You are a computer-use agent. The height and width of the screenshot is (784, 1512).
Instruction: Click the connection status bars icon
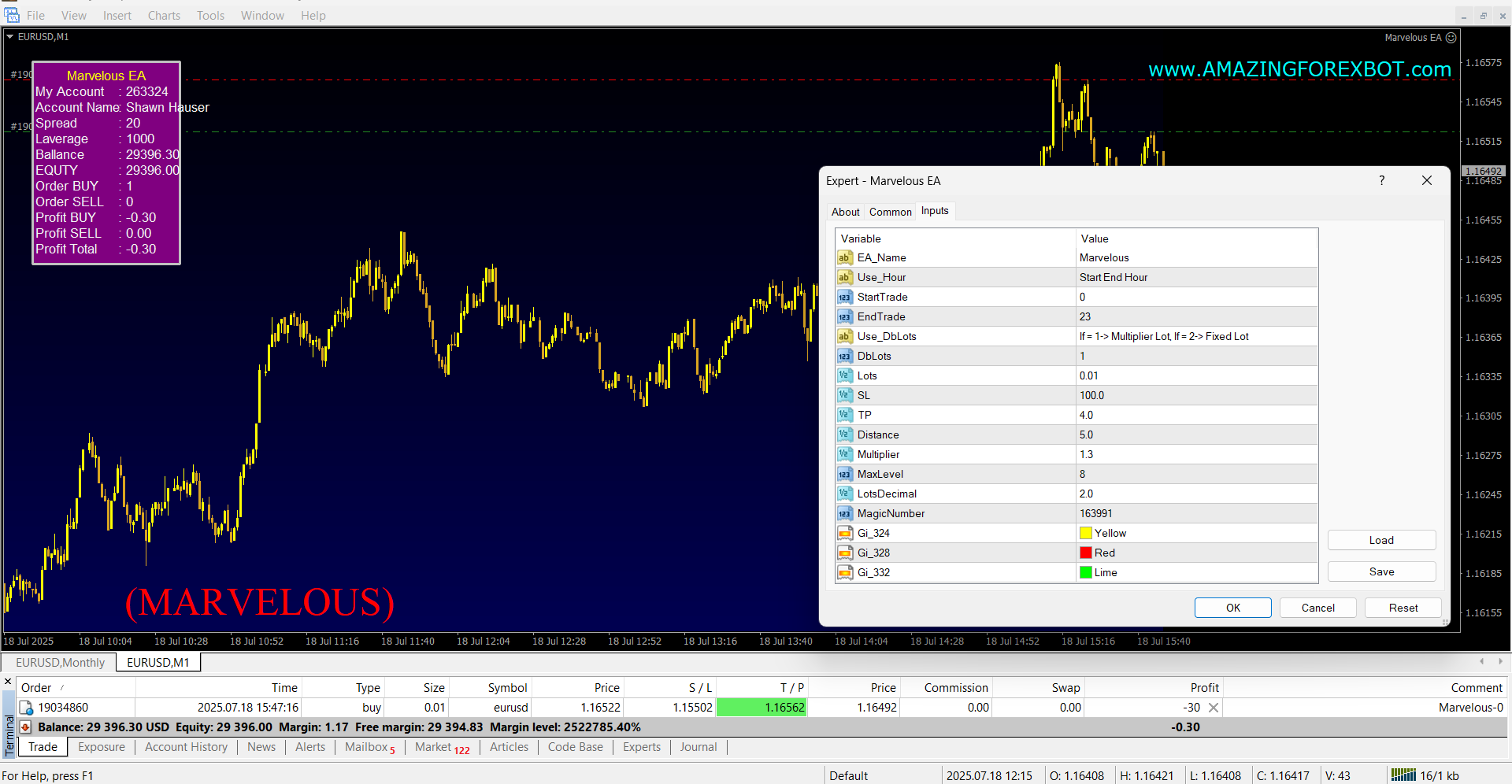(x=1403, y=775)
